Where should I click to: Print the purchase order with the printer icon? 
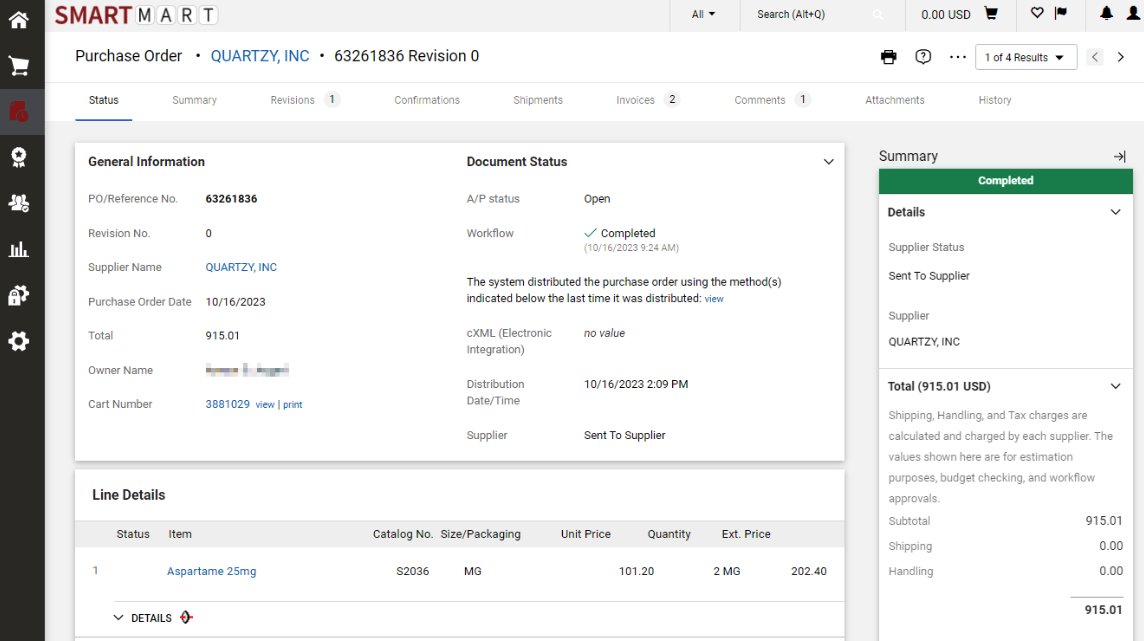click(x=888, y=57)
